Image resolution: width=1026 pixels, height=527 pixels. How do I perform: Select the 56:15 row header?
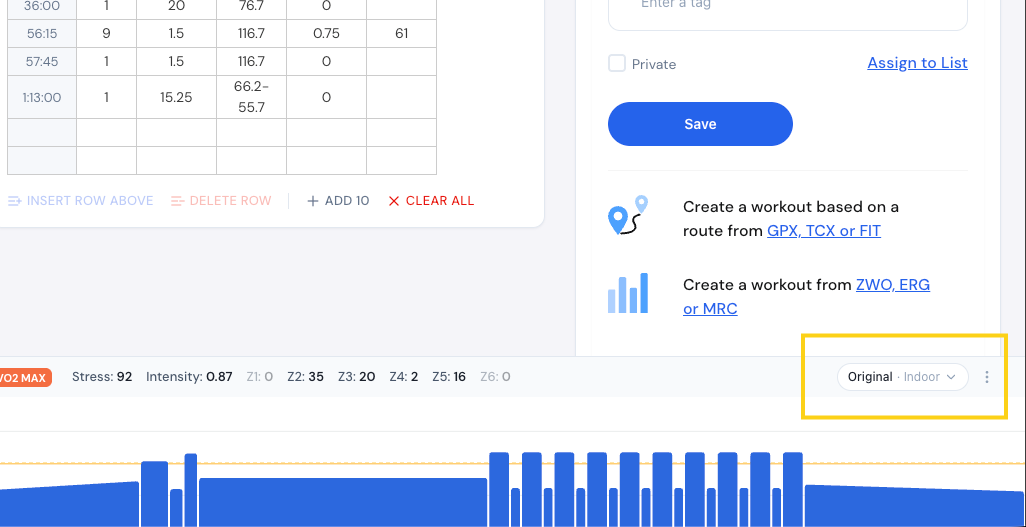(x=42, y=33)
